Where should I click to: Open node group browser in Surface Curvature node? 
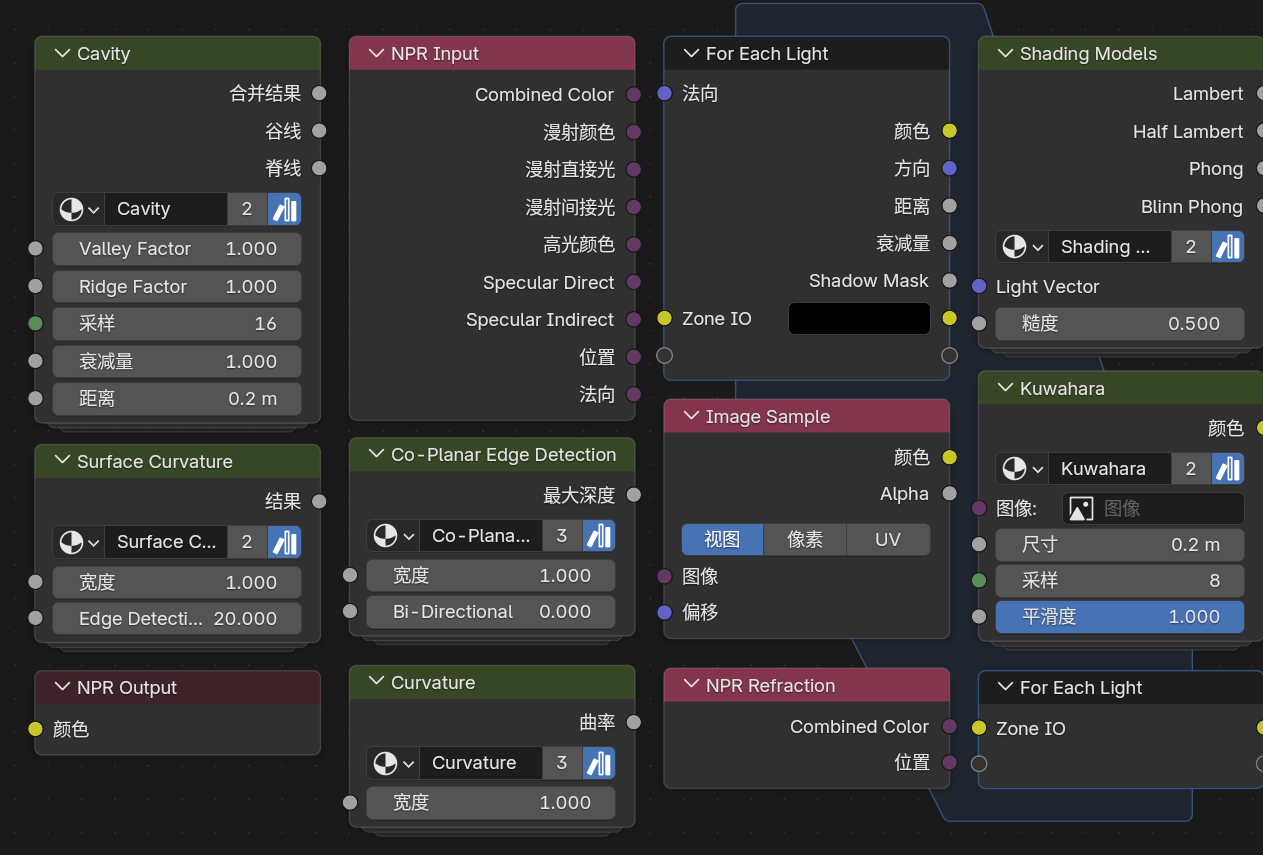[79, 542]
